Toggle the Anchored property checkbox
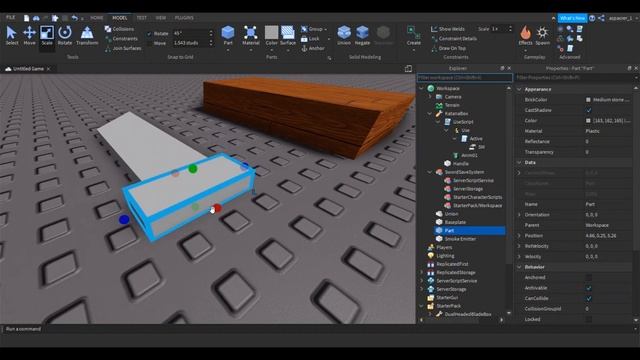Screen dimensions: 640x360 [589, 278]
